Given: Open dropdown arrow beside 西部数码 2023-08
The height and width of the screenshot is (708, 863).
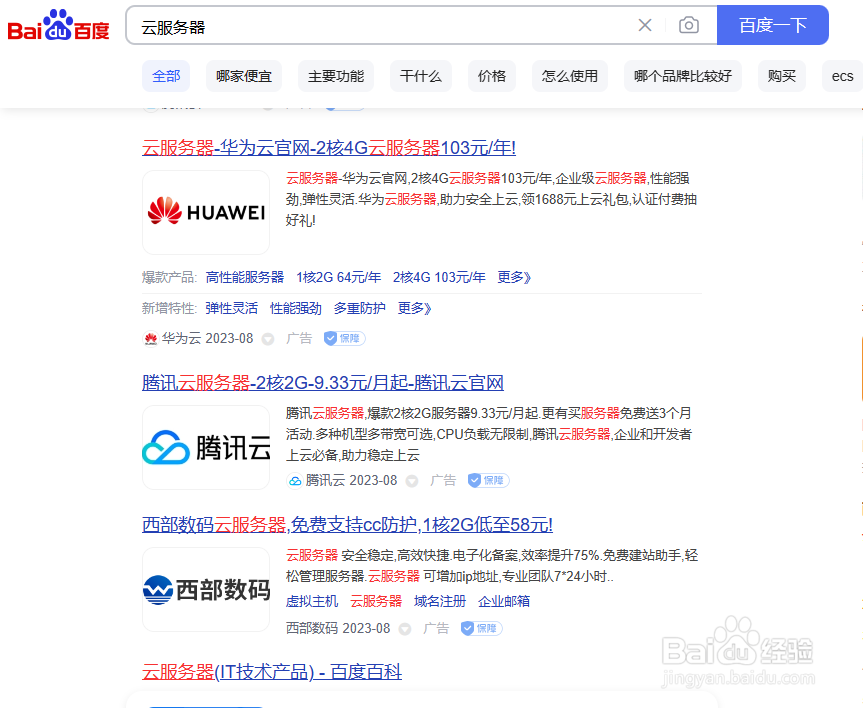Looking at the screenshot, I should click(405, 629).
